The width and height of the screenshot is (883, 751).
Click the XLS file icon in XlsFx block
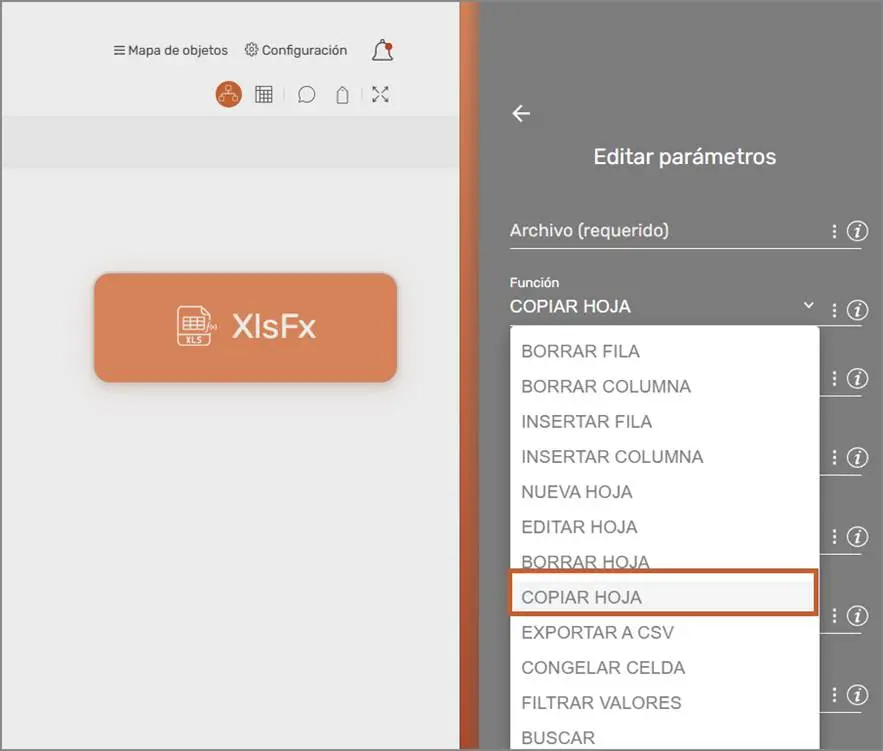pos(196,325)
